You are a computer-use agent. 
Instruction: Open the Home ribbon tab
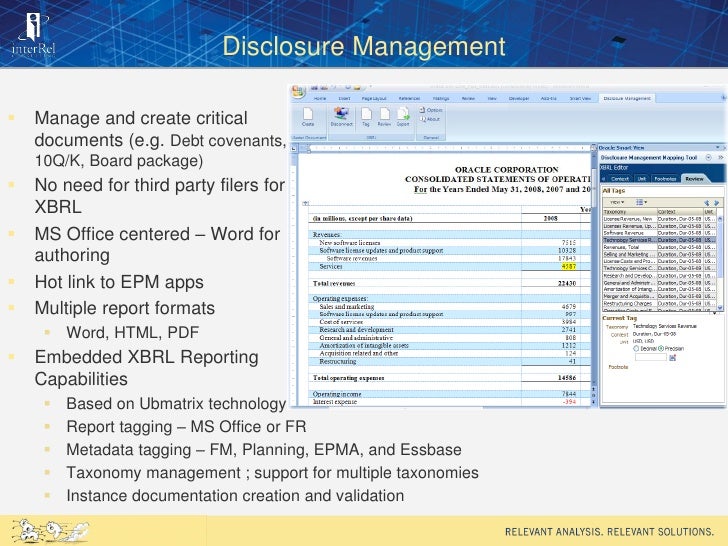320,98
